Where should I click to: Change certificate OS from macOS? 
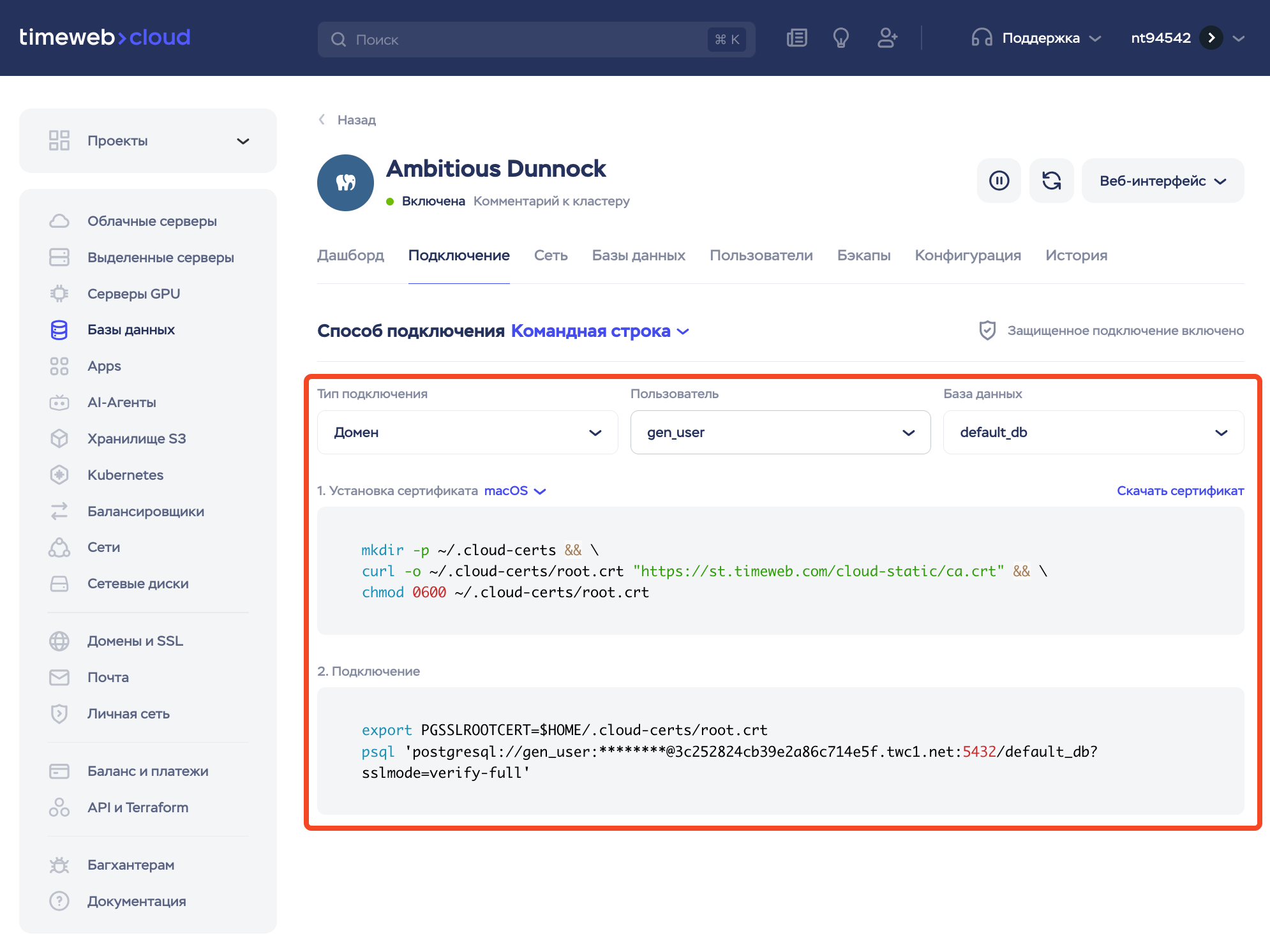515,491
